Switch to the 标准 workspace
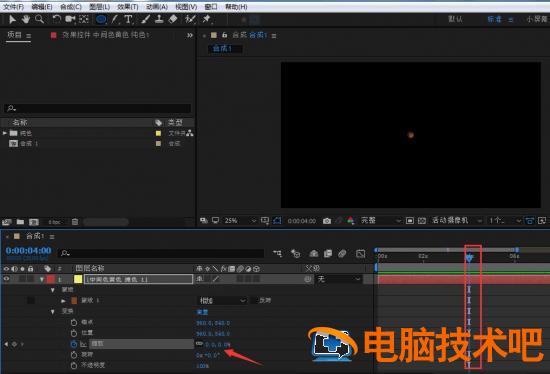Screen dimensions: 550x374 pos(495,19)
